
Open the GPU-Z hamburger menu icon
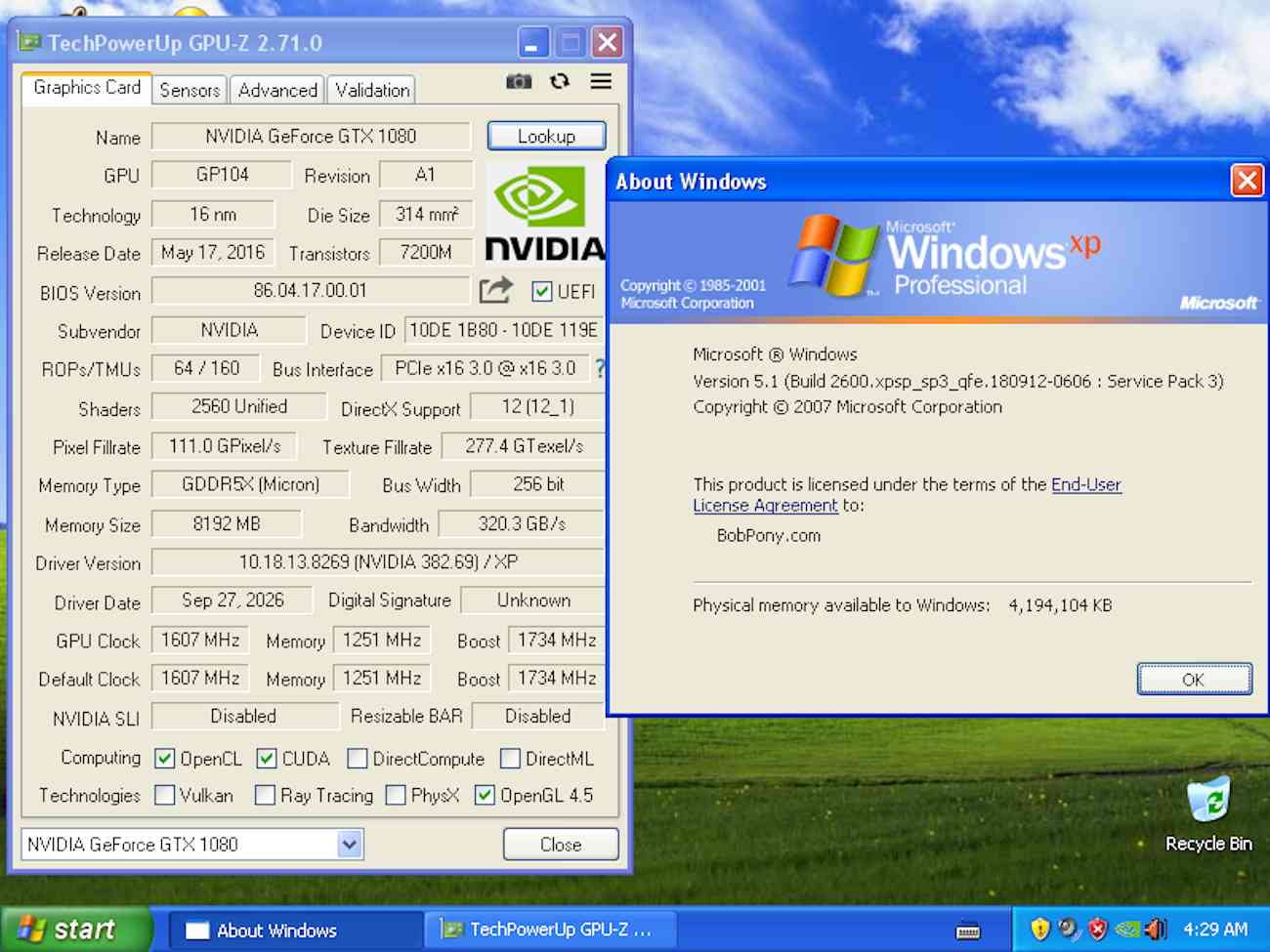(x=601, y=81)
